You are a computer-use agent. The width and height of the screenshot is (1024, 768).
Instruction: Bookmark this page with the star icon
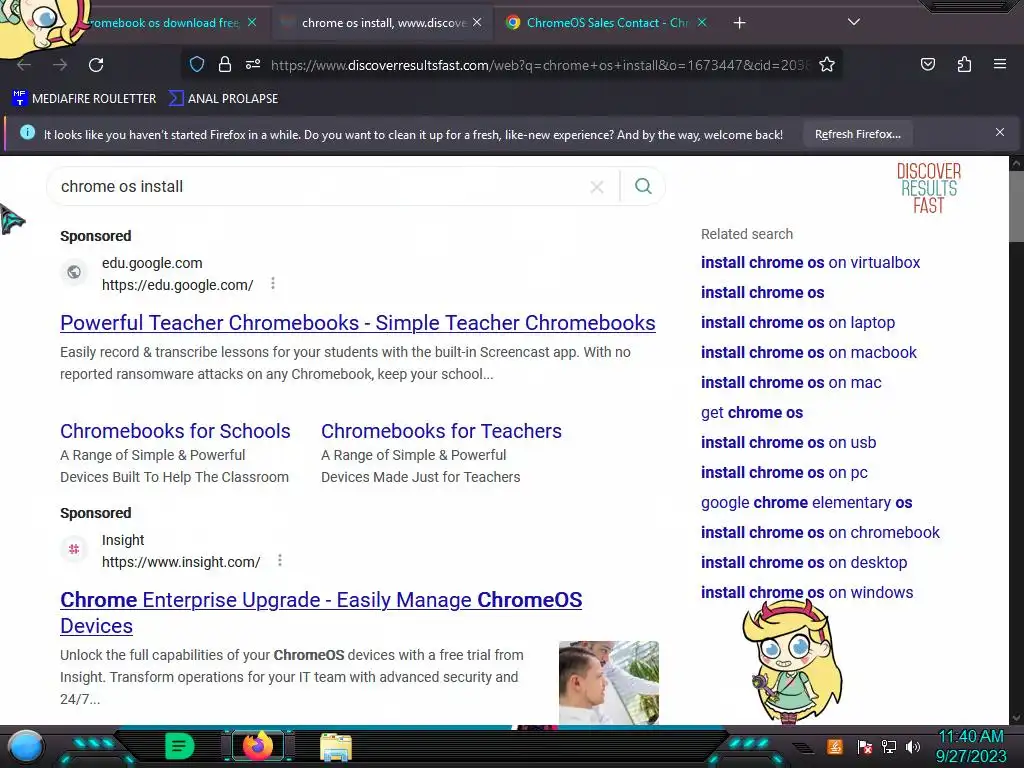[x=827, y=64]
